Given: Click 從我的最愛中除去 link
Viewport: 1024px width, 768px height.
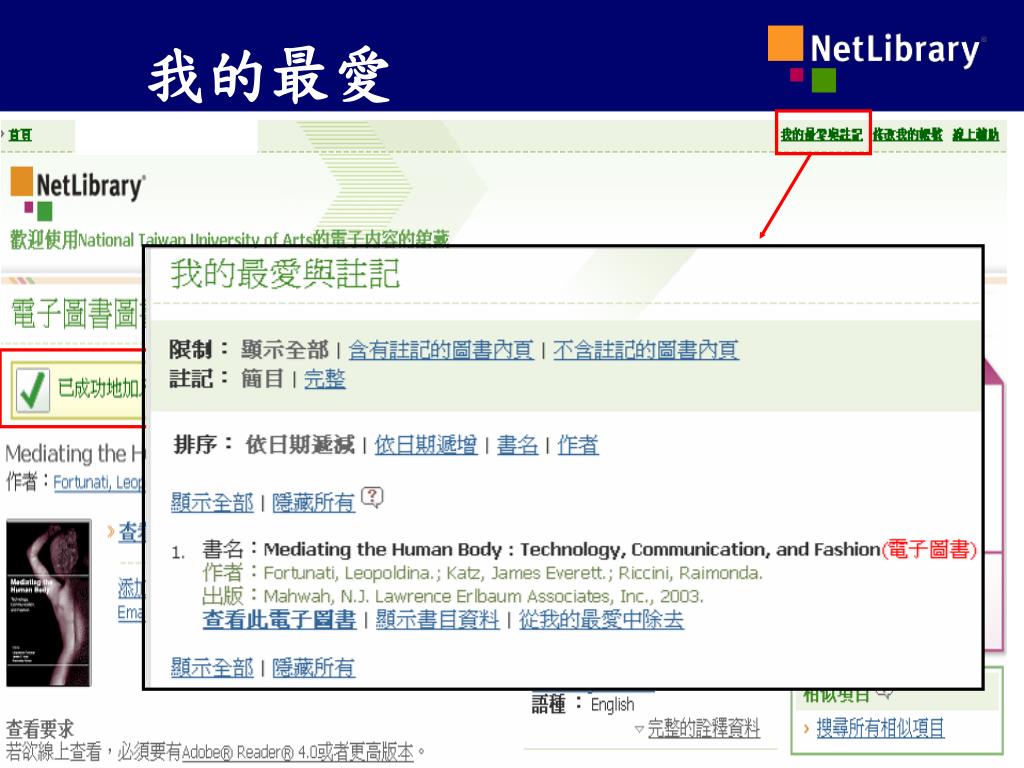Looking at the screenshot, I should pyautogui.click(x=601, y=619).
